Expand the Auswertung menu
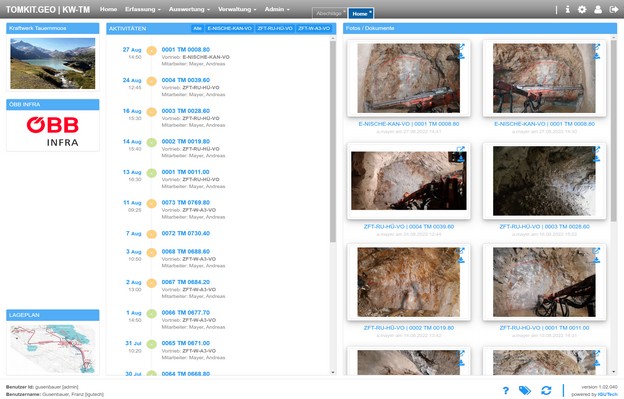Screen dimensions: 624x399 (x=189, y=9)
